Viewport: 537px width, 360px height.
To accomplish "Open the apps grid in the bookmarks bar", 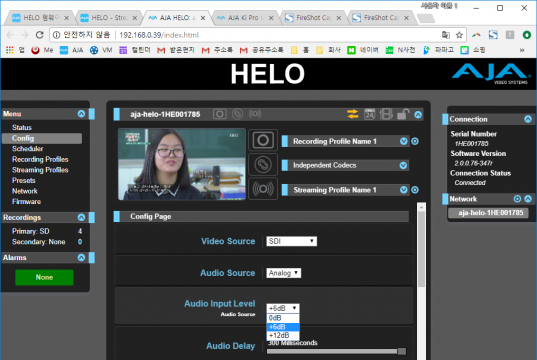I will [x=10, y=50].
